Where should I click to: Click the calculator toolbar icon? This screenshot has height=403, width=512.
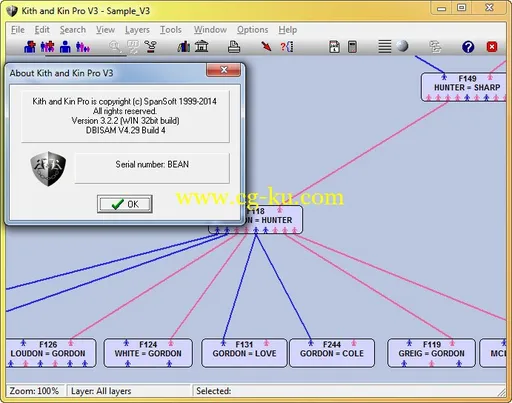click(352, 47)
